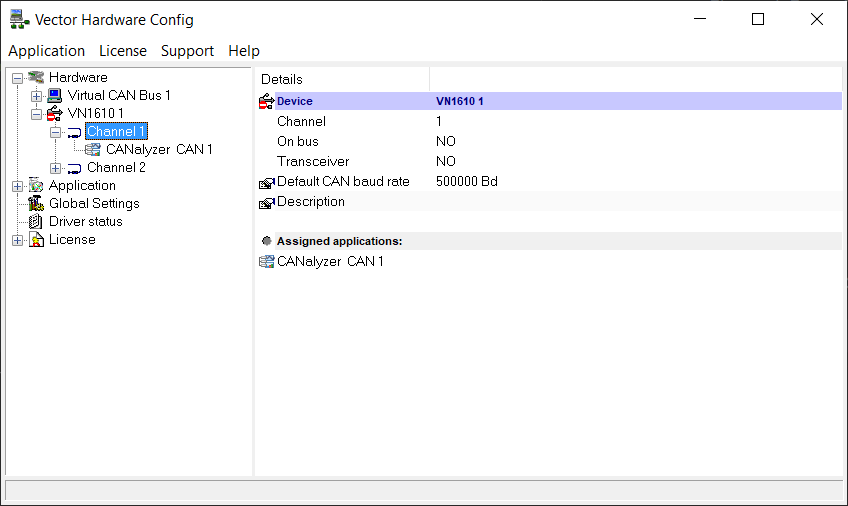
Task: Open the Application menu
Action: [47, 51]
